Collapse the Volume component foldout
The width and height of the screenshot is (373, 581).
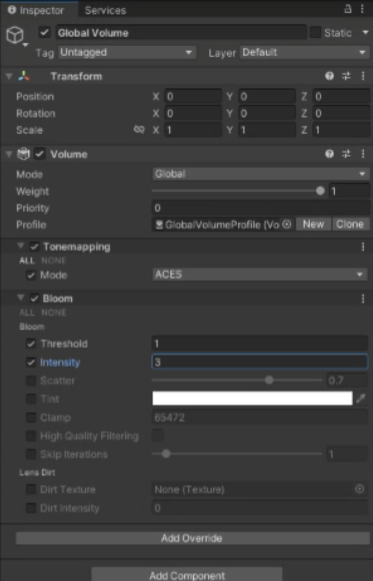click(x=9, y=154)
